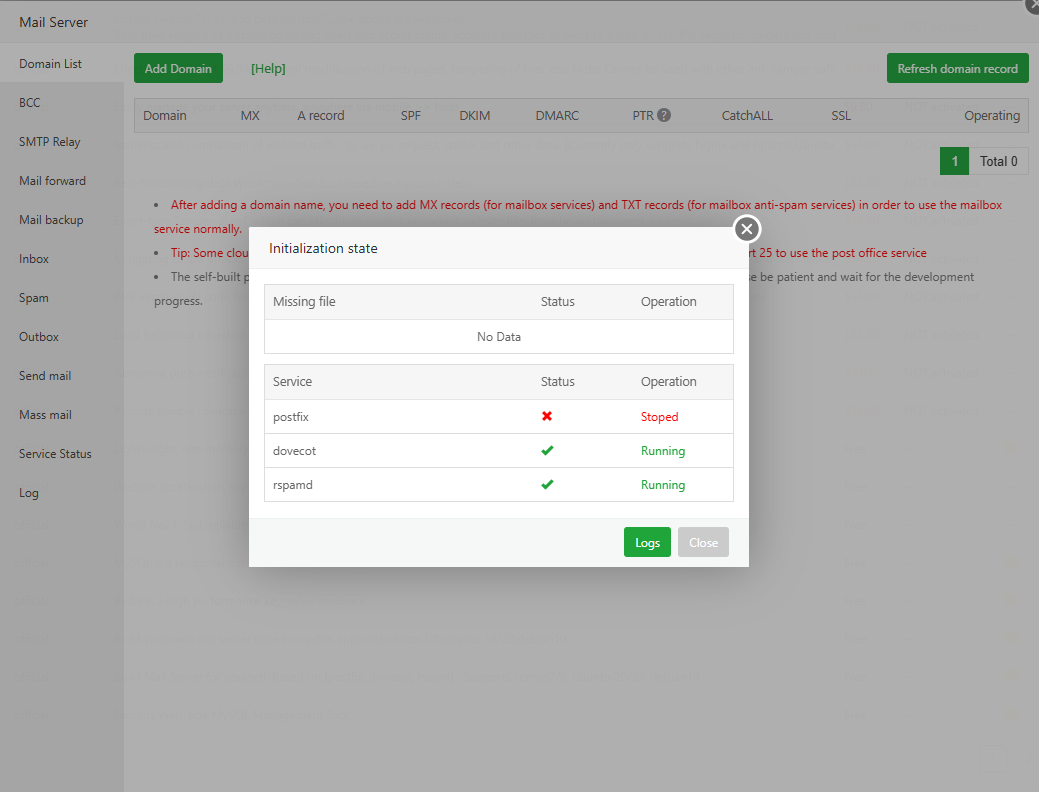Screen dimensions: 1039x792
Task: Switch to the SMTP Relay tab
Action: coord(50,142)
